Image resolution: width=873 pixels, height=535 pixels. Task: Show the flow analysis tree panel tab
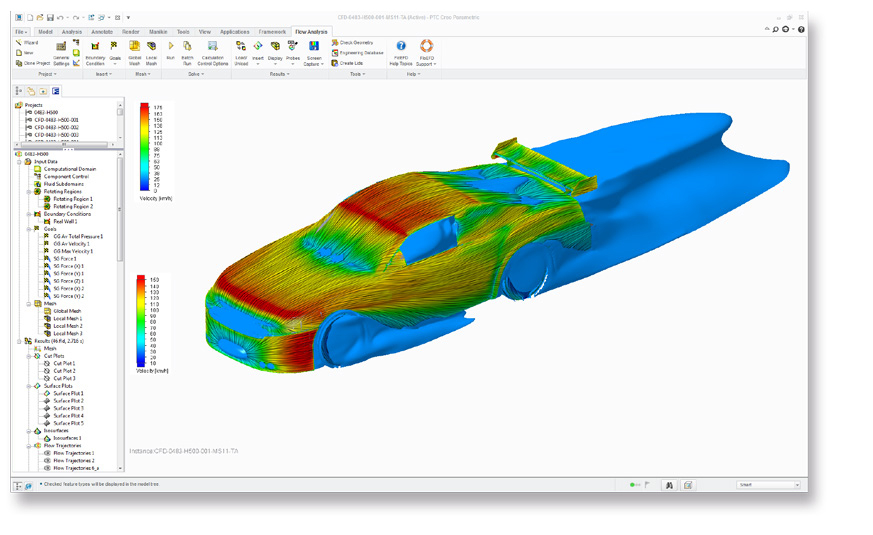click(x=56, y=91)
